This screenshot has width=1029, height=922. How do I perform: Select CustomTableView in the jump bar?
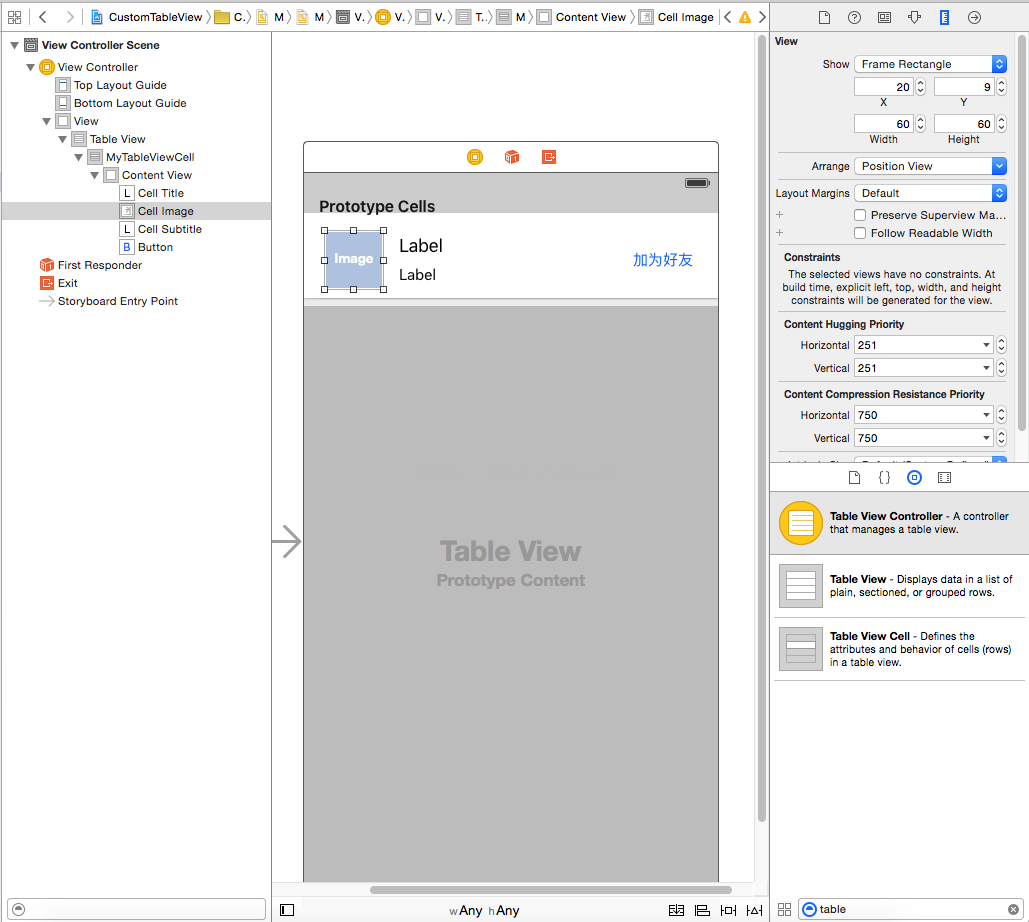(147, 17)
